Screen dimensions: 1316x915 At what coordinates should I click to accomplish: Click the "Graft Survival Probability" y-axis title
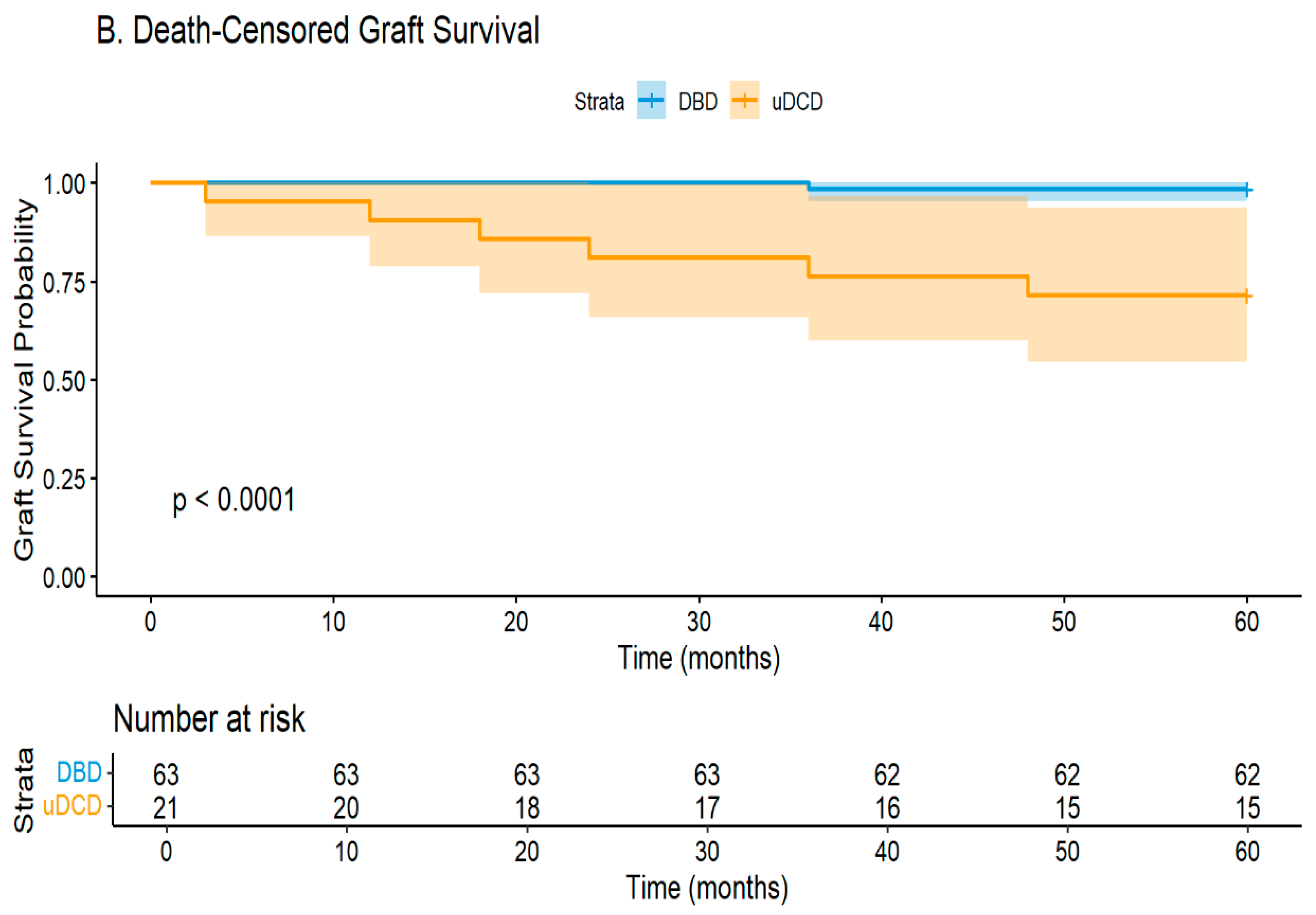tap(24, 379)
